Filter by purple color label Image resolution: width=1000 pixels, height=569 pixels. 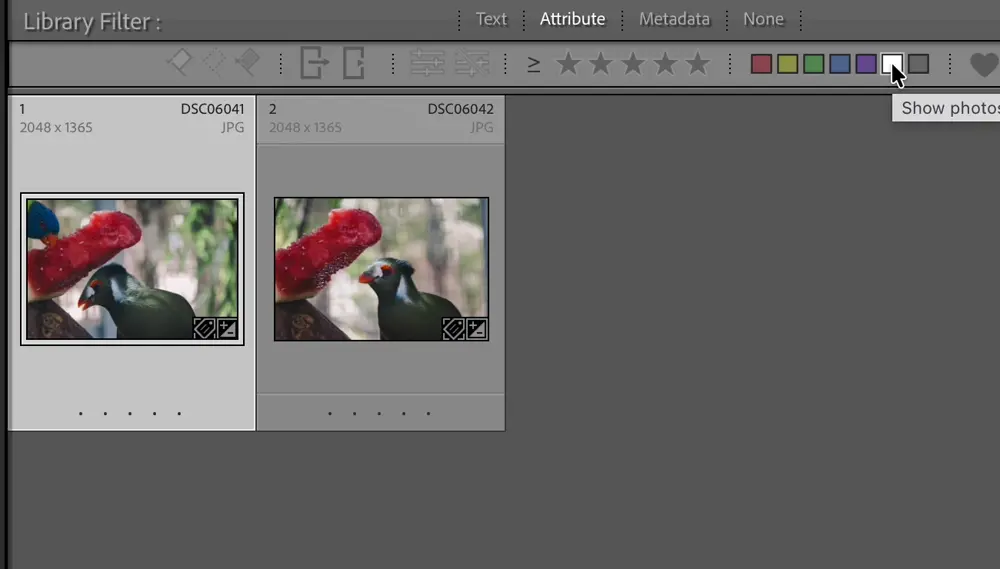(x=866, y=64)
